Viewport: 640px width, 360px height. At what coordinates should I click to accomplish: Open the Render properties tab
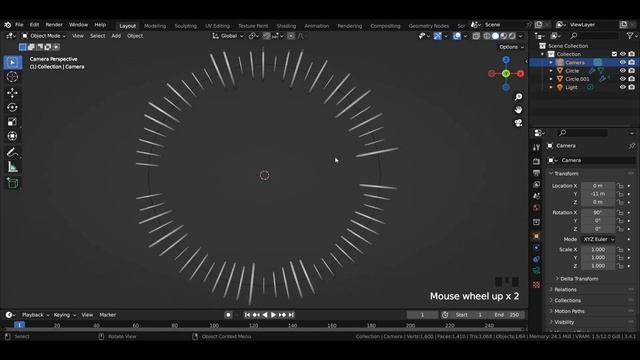536,162
